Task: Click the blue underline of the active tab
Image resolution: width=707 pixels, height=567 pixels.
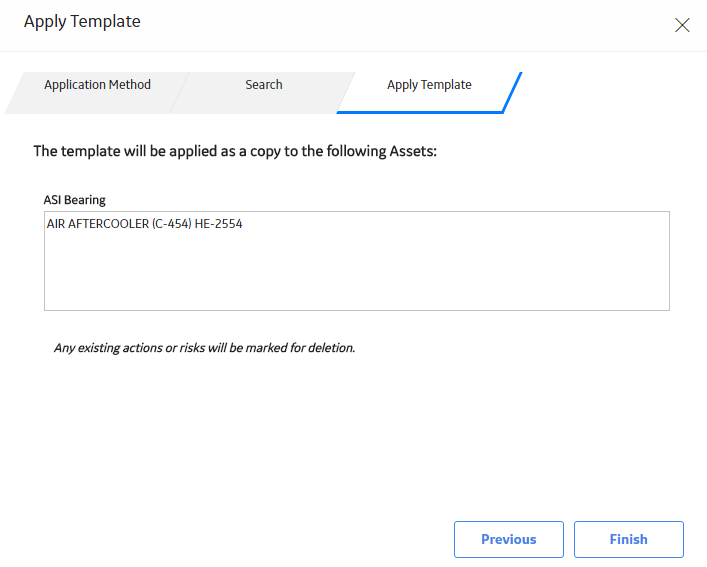Action: click(419, 112)
